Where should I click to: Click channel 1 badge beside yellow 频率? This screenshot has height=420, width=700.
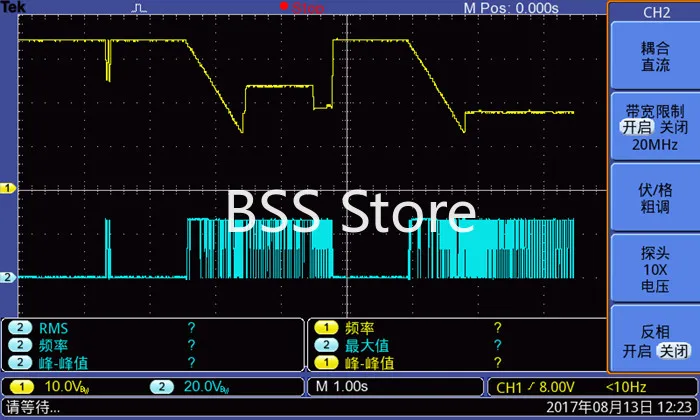(326, 328)
